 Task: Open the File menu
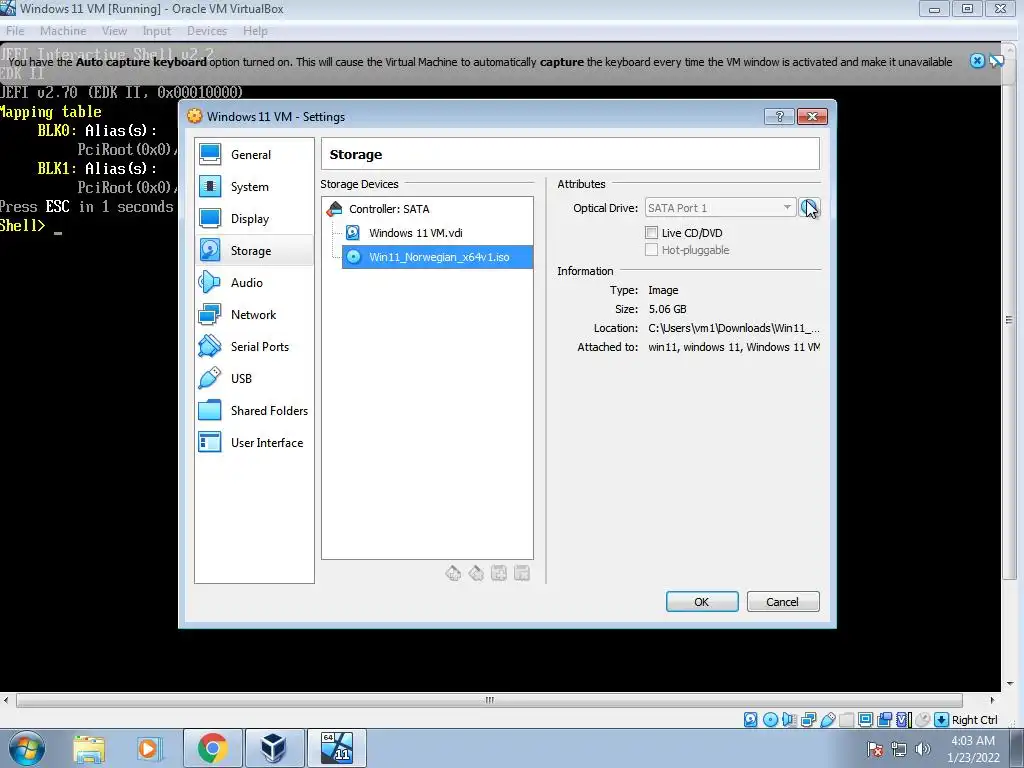15,31
